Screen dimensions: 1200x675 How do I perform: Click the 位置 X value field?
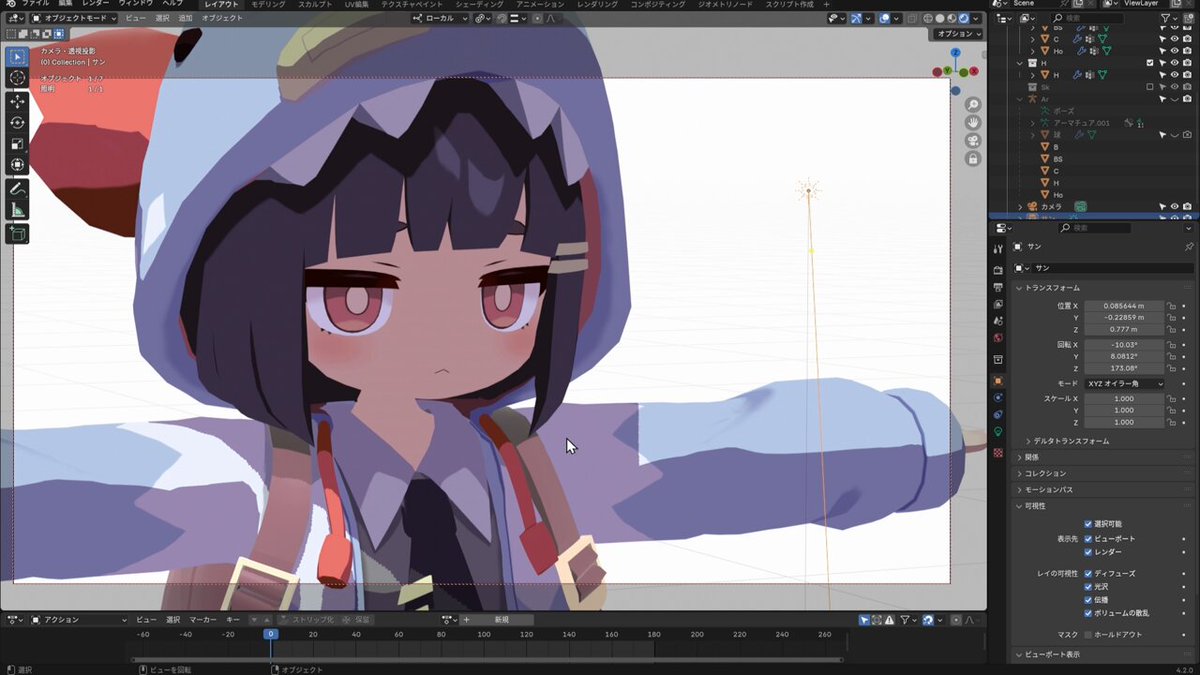pos(1124,306)
